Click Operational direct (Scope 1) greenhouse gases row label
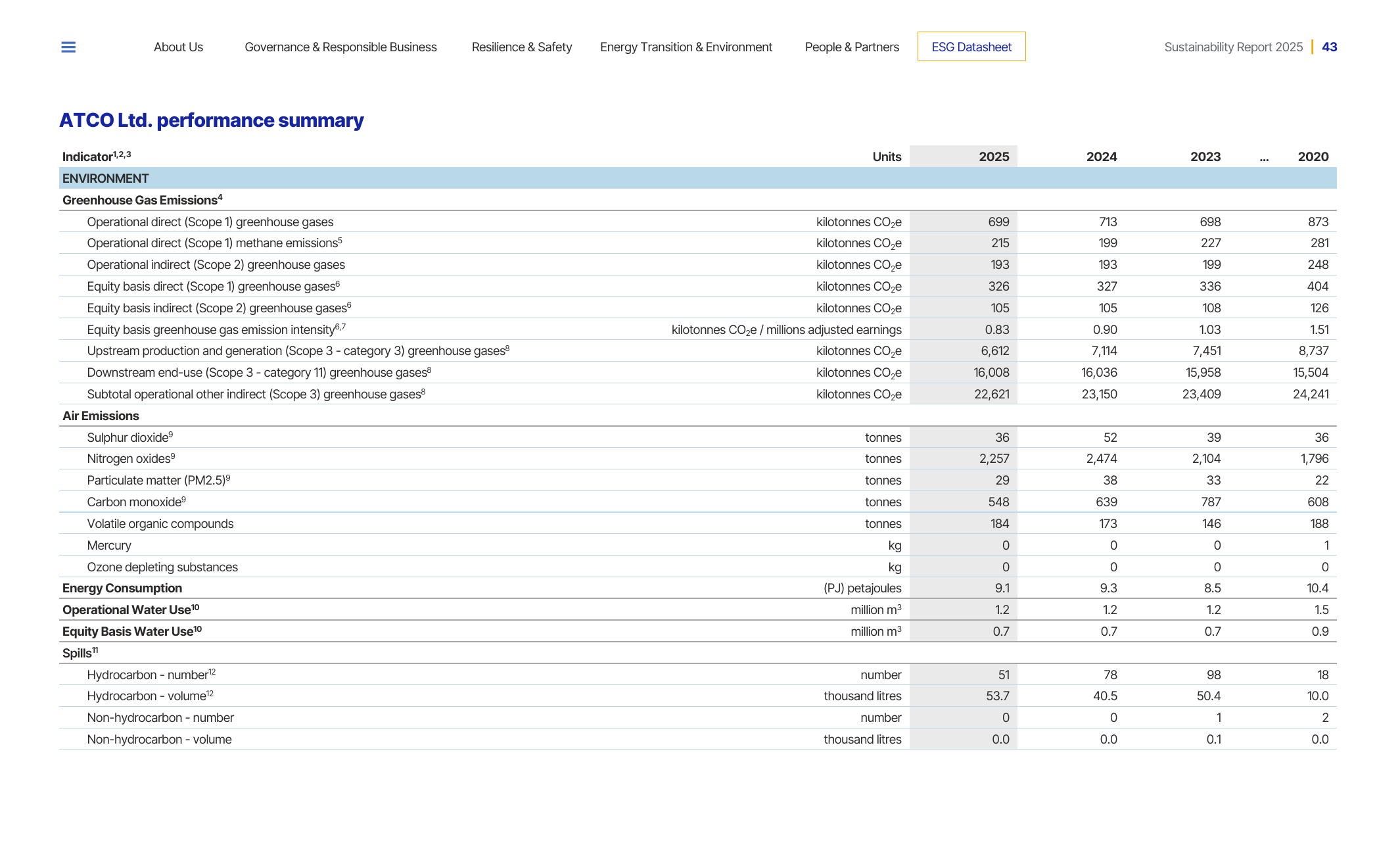This screenshot has height=858, width=1400. 210,222
